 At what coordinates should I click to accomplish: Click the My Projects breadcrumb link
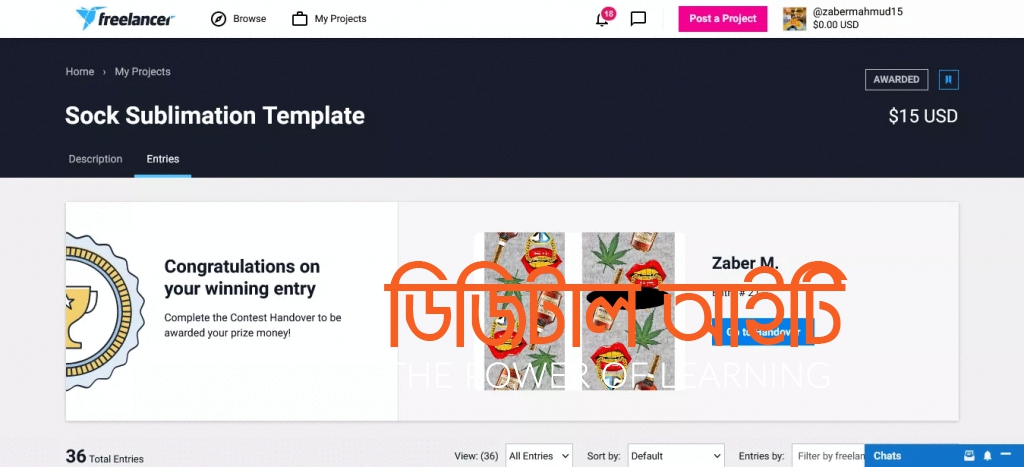pyautogui.click(x=142, y=72)
